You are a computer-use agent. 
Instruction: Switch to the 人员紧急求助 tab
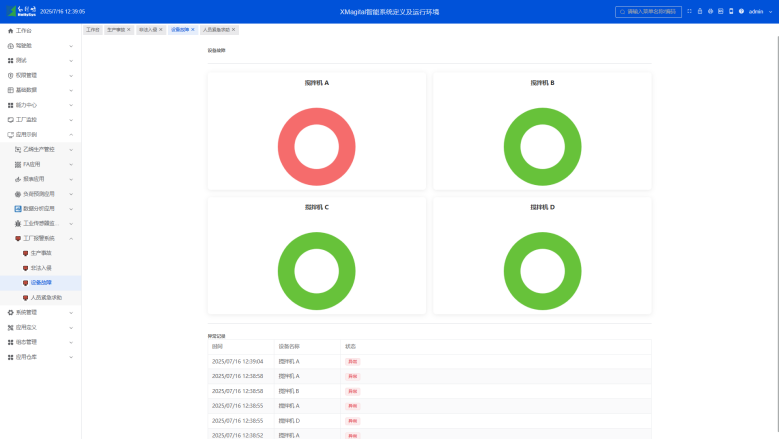[x=216, y=30]
